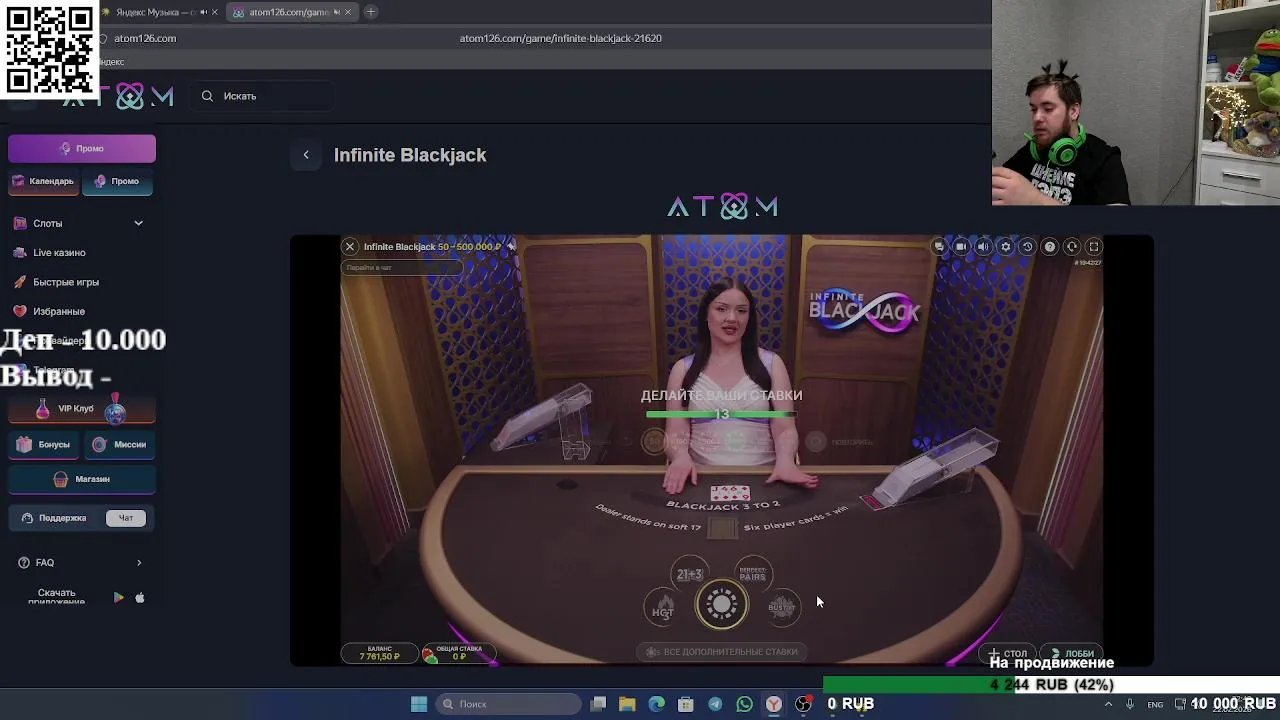Click the ENG language indicator in tray
The height and width of the screenshot is (720, 1280).
coord(1155,705)
